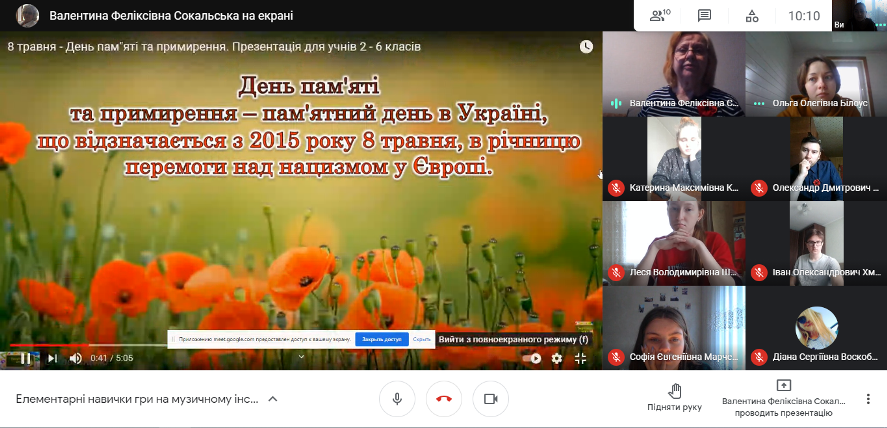Click muted mic icon for Діана Сергіївна
Viewport: 887px width, 428px height.
click(x=759, y=357)
